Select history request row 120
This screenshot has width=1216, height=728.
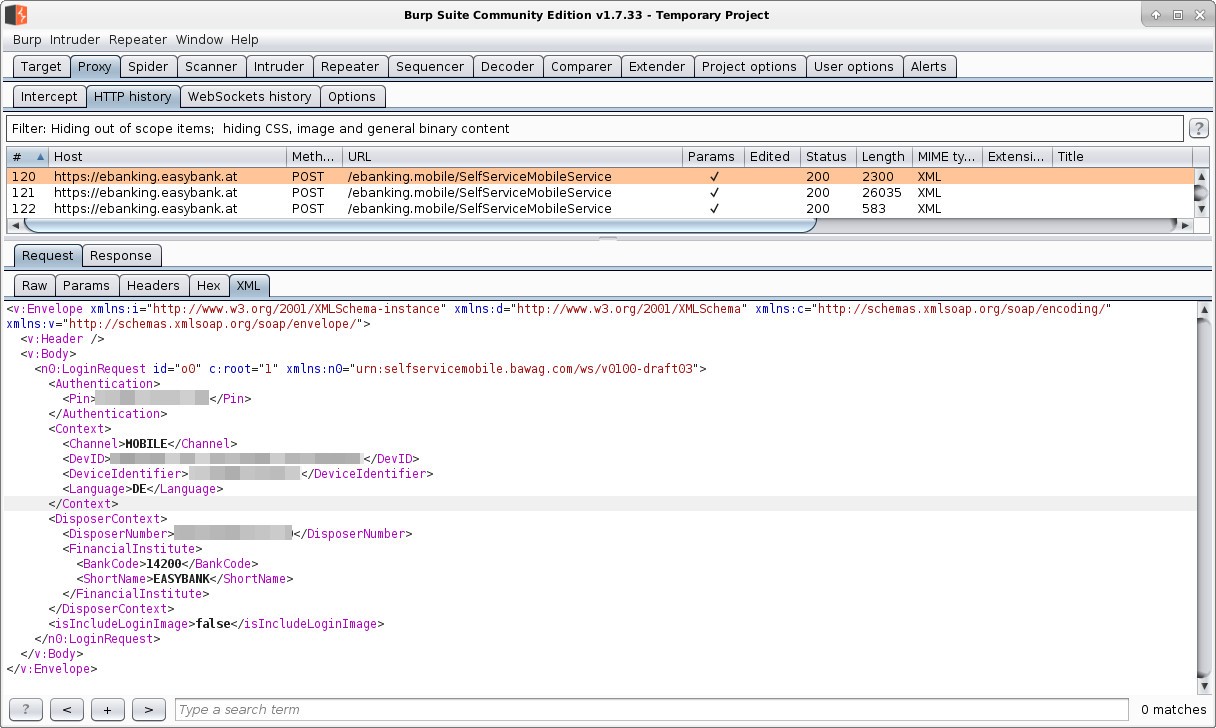[600, 177]
